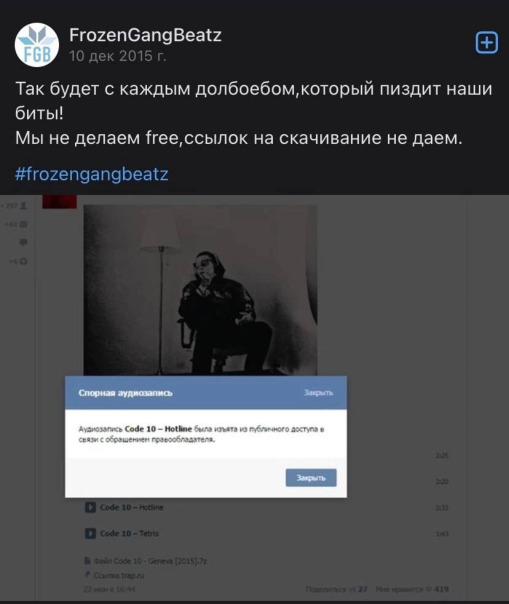Play the Code 10 – Tetris track

(90, 534)
